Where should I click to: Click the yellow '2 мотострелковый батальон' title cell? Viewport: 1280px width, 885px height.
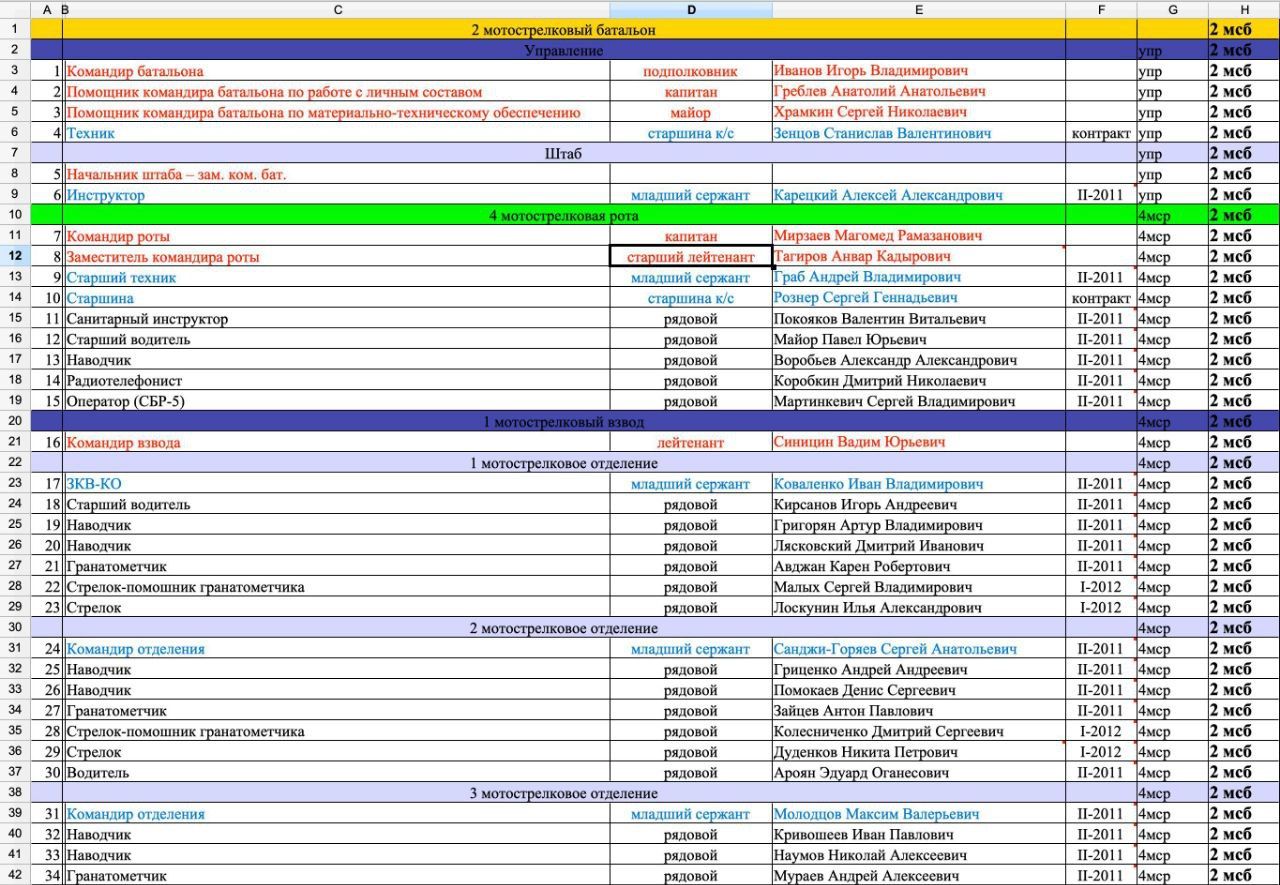pyautogui.click(x=563, y=30)
